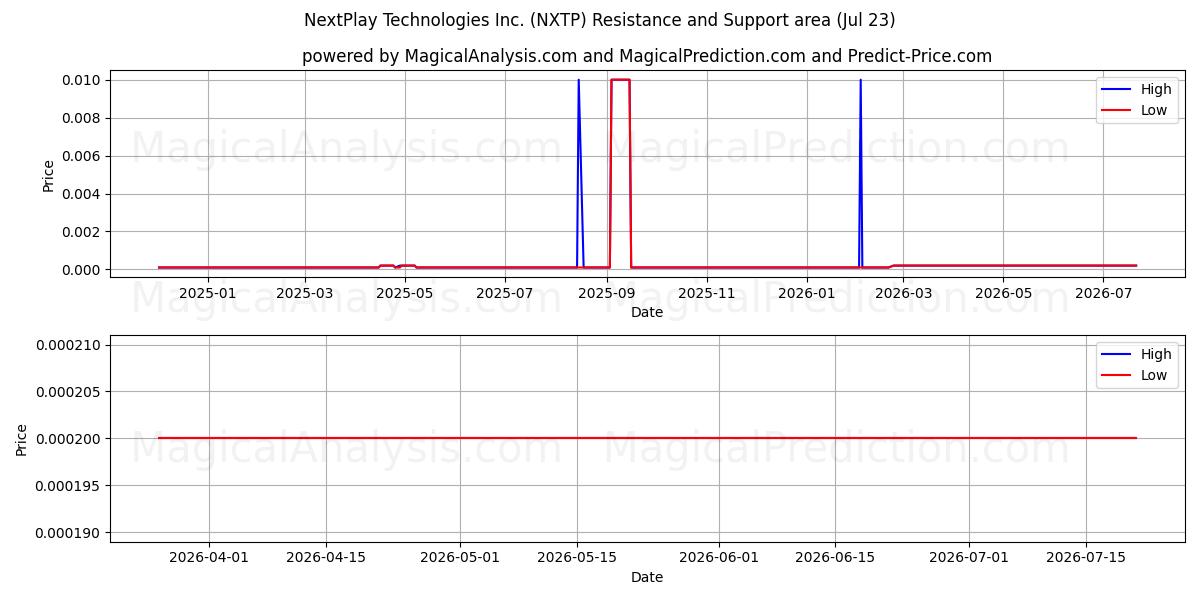Click the 0.006 price tick label

[x=80, y=156]
